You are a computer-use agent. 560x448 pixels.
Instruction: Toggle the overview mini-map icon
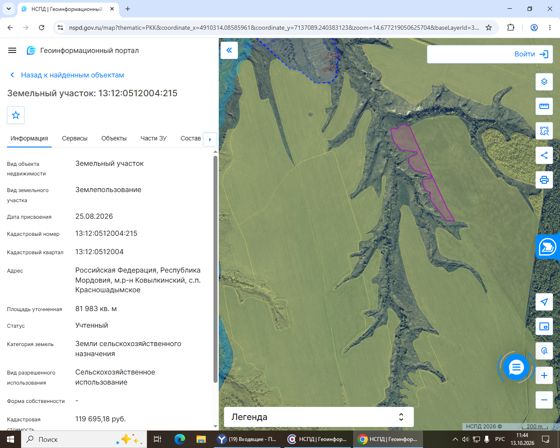[544, 326]
